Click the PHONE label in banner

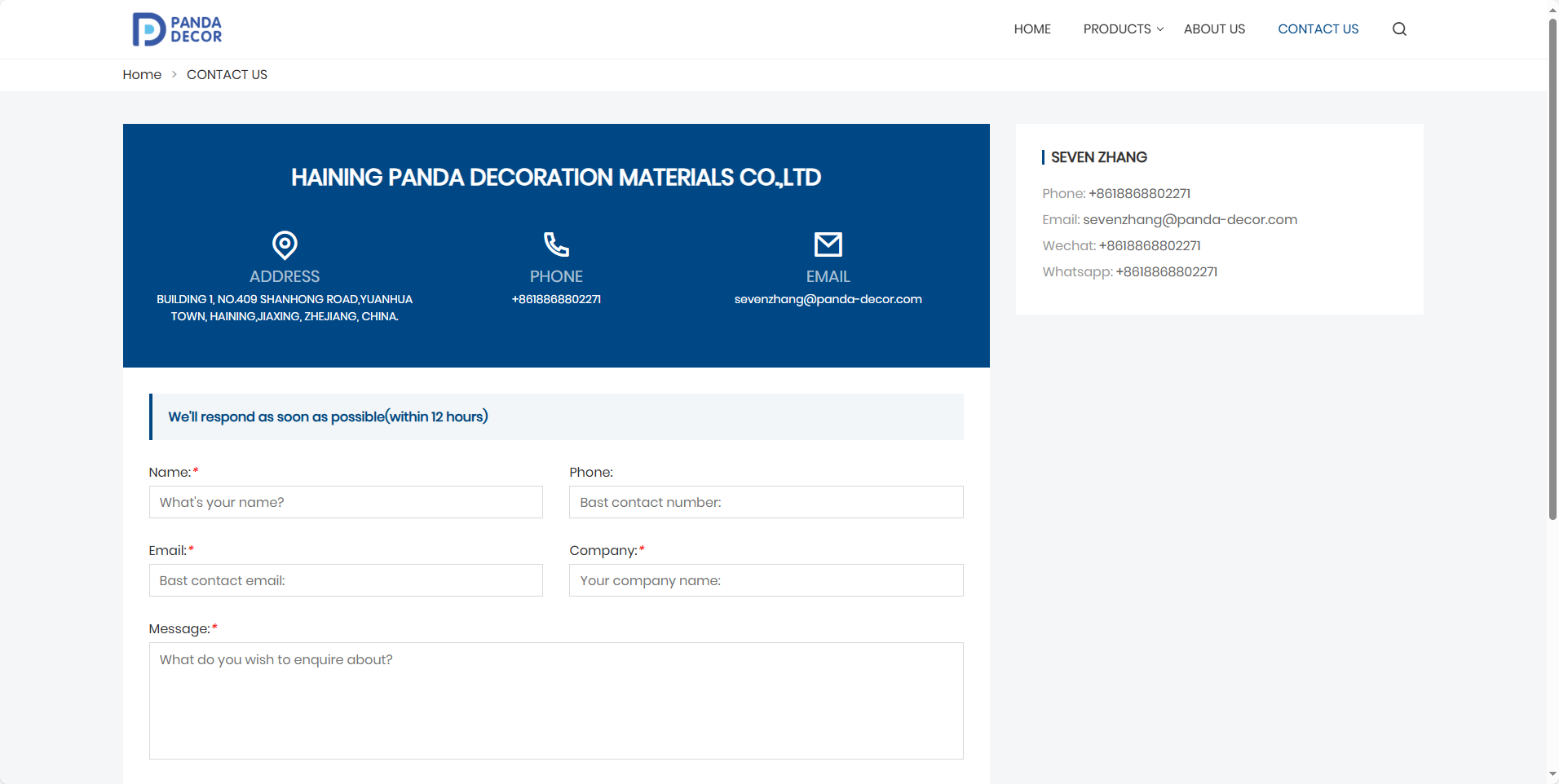pos(556,276)
